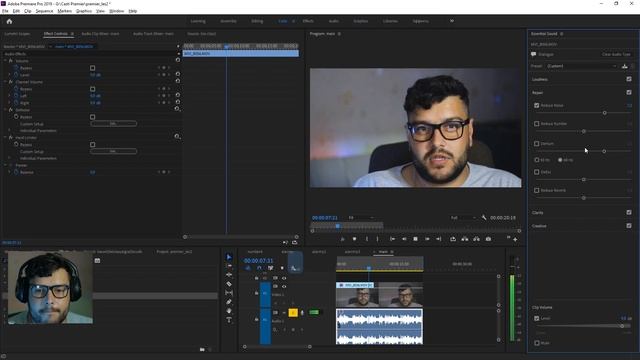Toggle Channel Volume Bypass checkbox

pyautogui.click(x=93, y=89)
